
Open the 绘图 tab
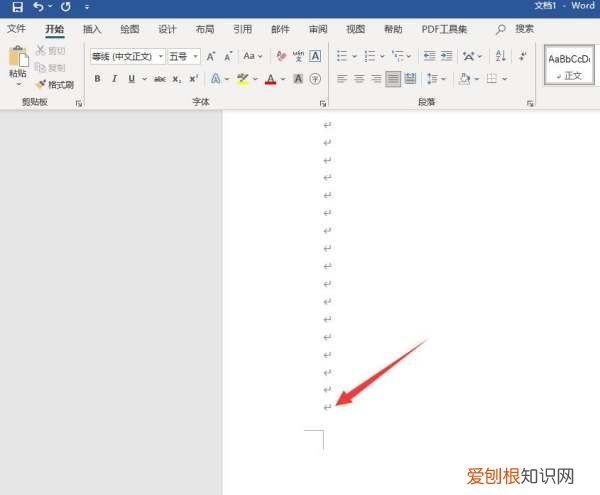130,29
